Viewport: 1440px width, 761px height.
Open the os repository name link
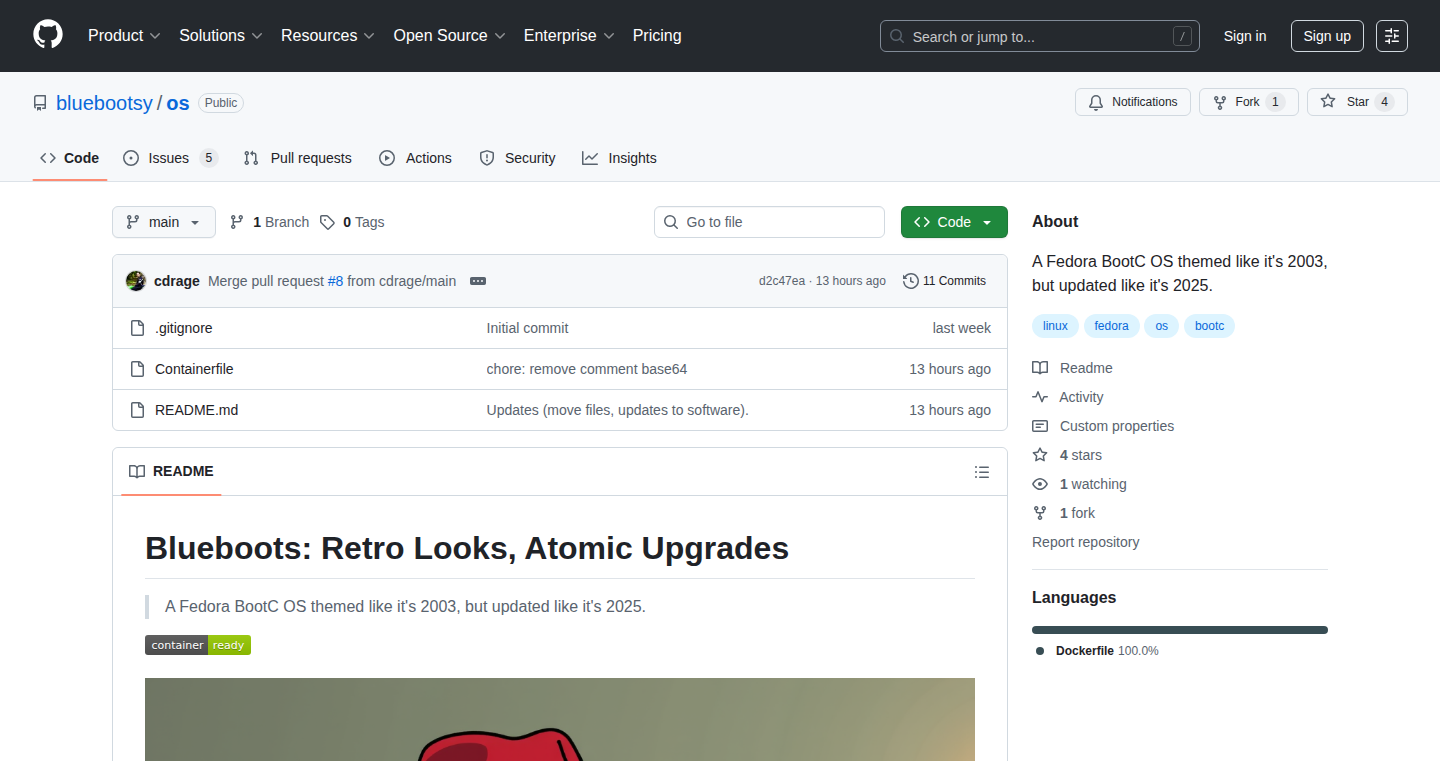pyautogui.click(x=178, y=103)
